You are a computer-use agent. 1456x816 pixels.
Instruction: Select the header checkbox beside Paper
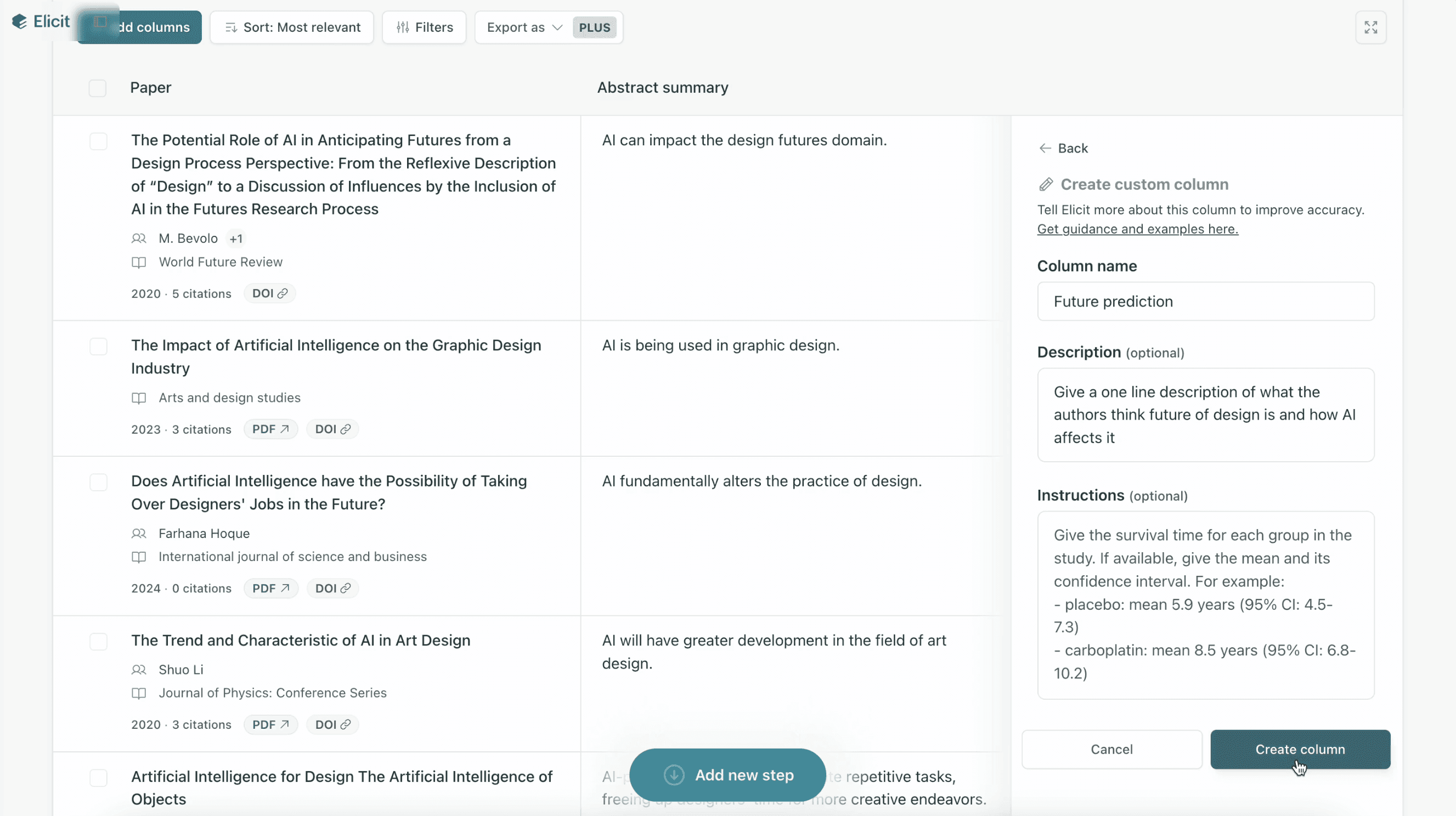pos(97,88)
